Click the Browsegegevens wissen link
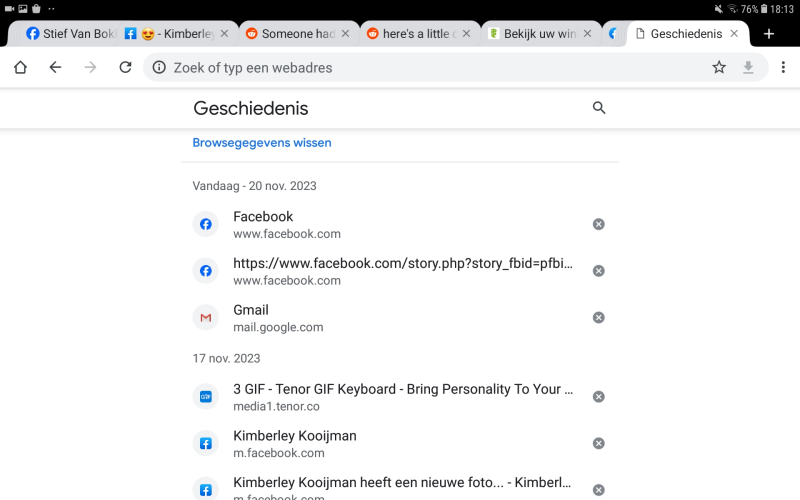Image resolution: width=800 pixels, height=500 pixels. coord(262,143)
